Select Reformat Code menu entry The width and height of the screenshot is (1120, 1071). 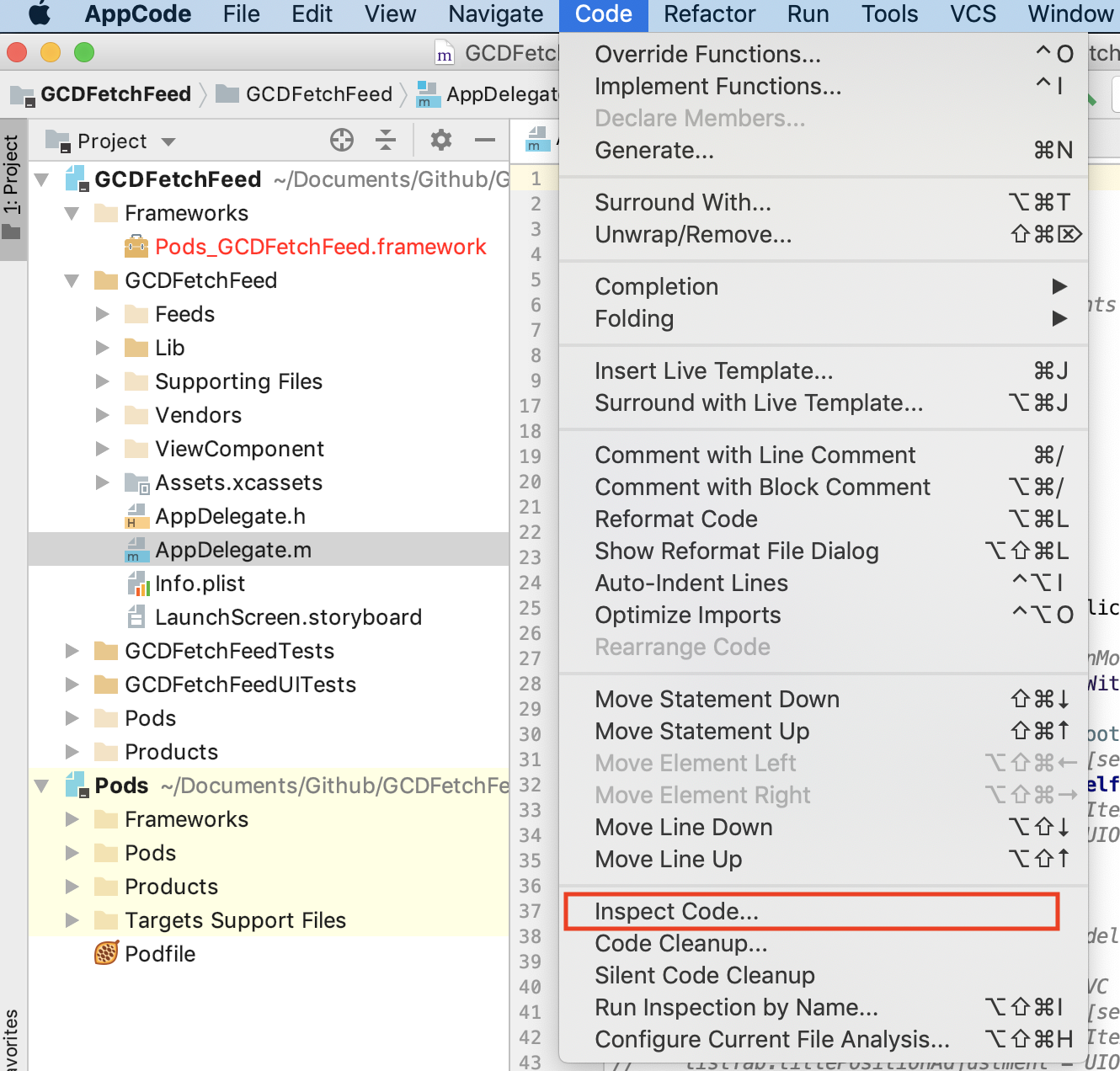[676, 520]
